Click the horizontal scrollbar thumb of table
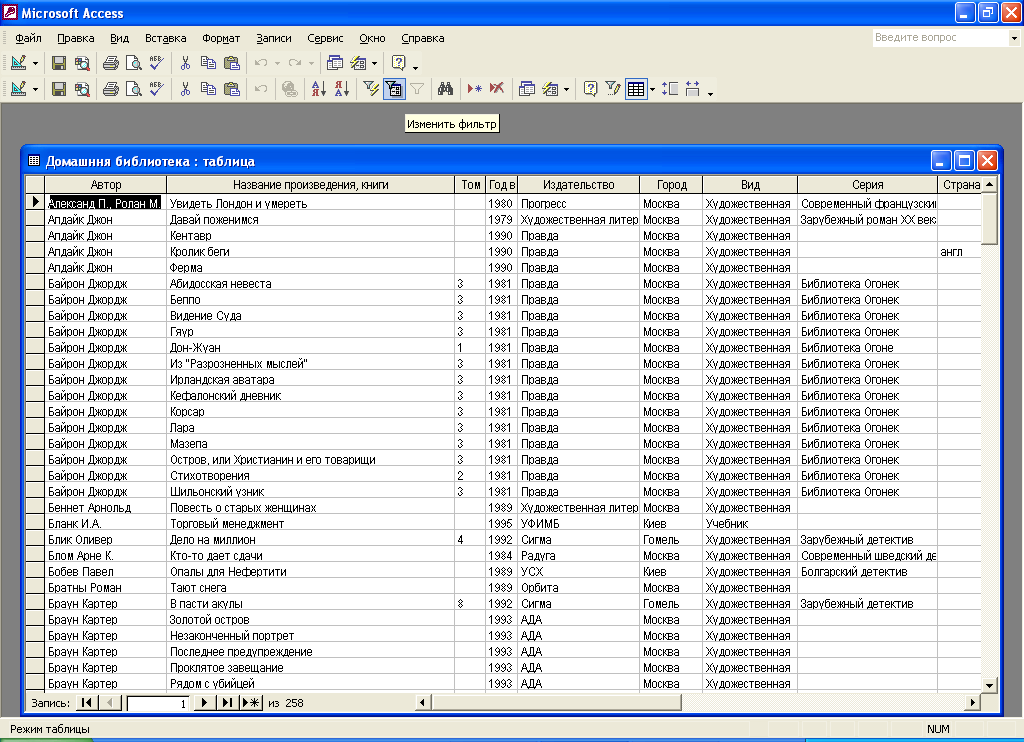Viewport: 1024px width, 742px height. 556,702
